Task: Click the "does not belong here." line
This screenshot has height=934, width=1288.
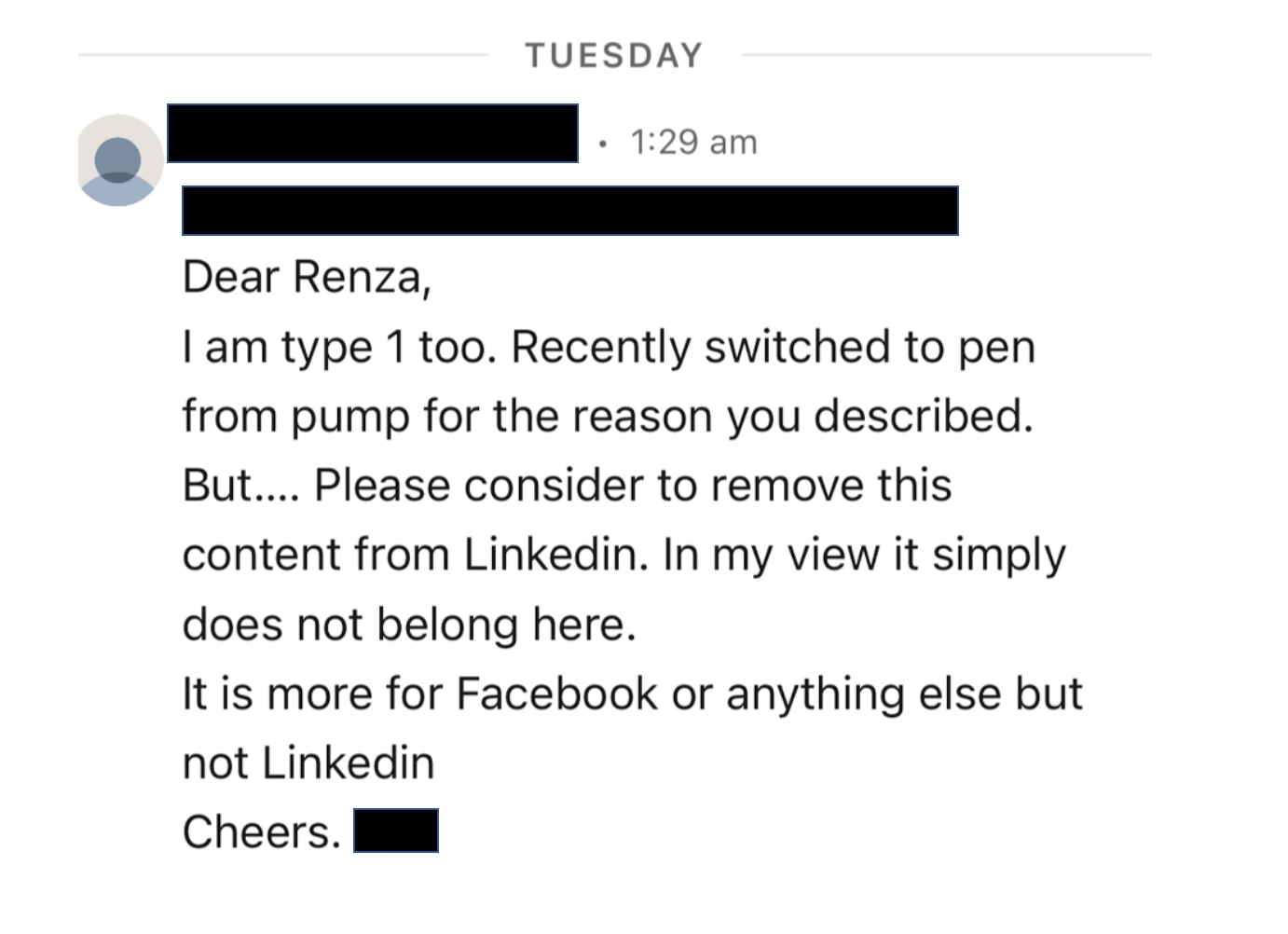Action: pyautogui.click(x=409, y=624)
